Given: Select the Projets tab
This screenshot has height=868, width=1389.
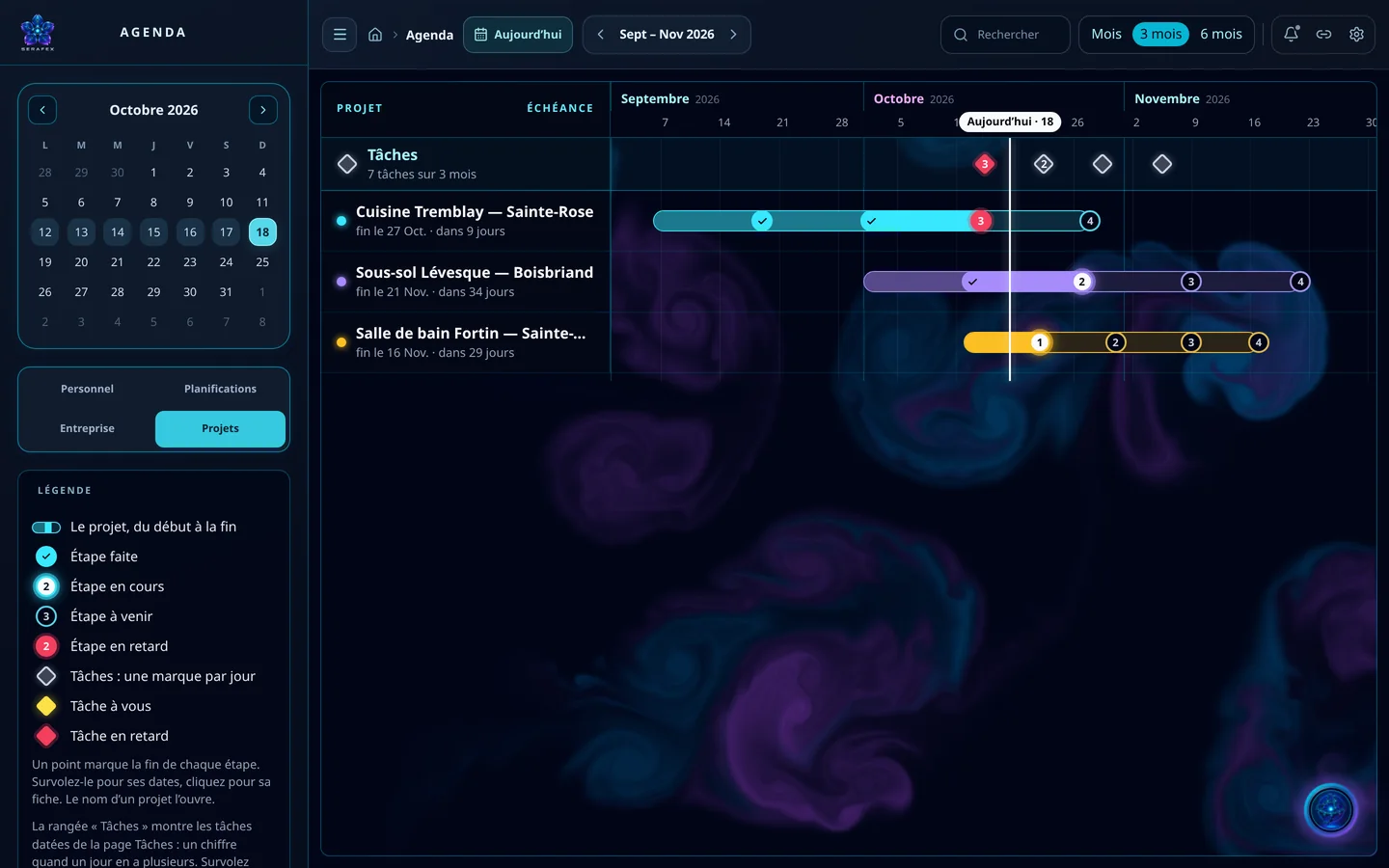Looking at the screenshot, I should (220, 428).
